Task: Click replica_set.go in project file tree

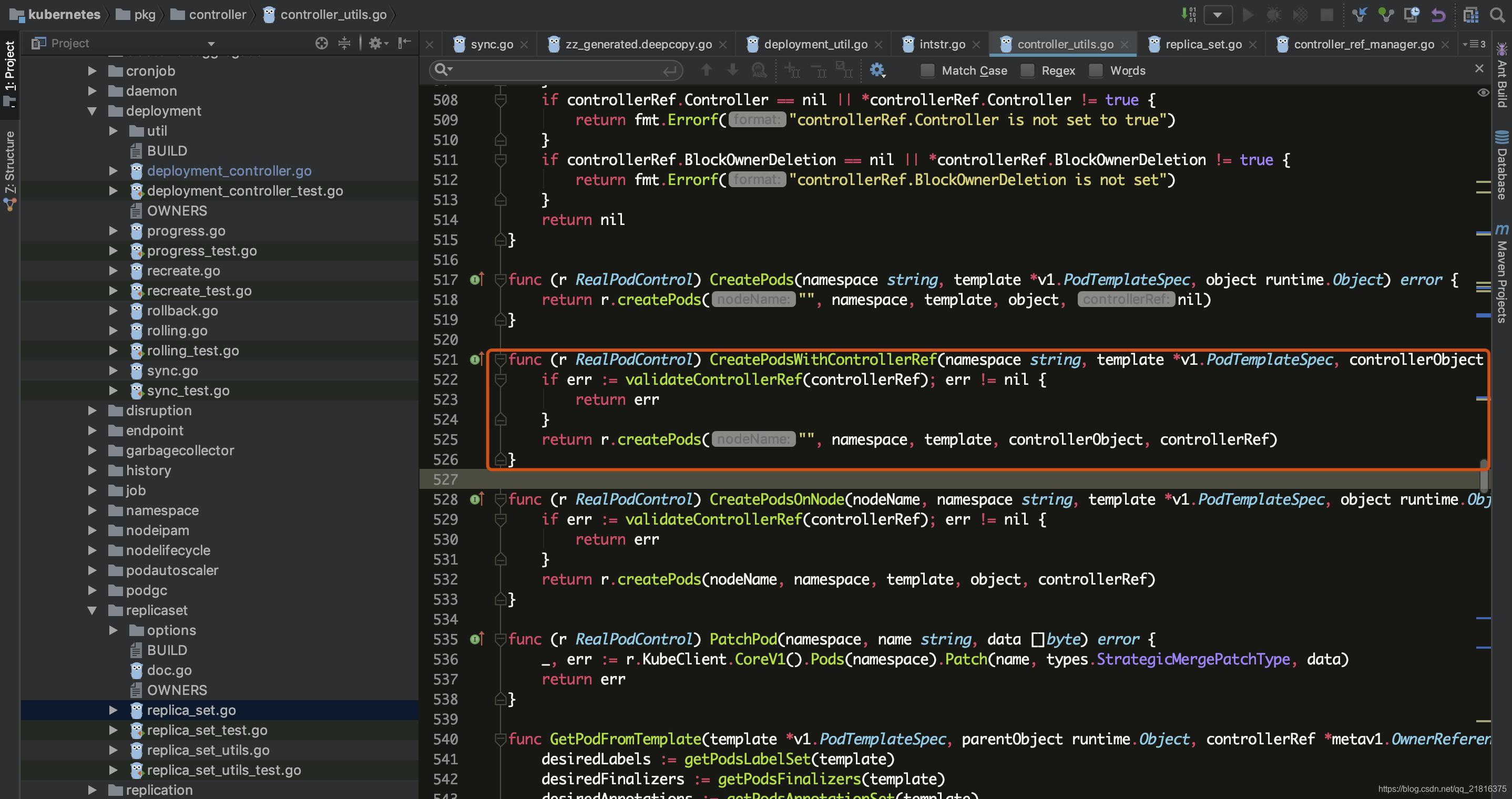Action: click(190, 710)
